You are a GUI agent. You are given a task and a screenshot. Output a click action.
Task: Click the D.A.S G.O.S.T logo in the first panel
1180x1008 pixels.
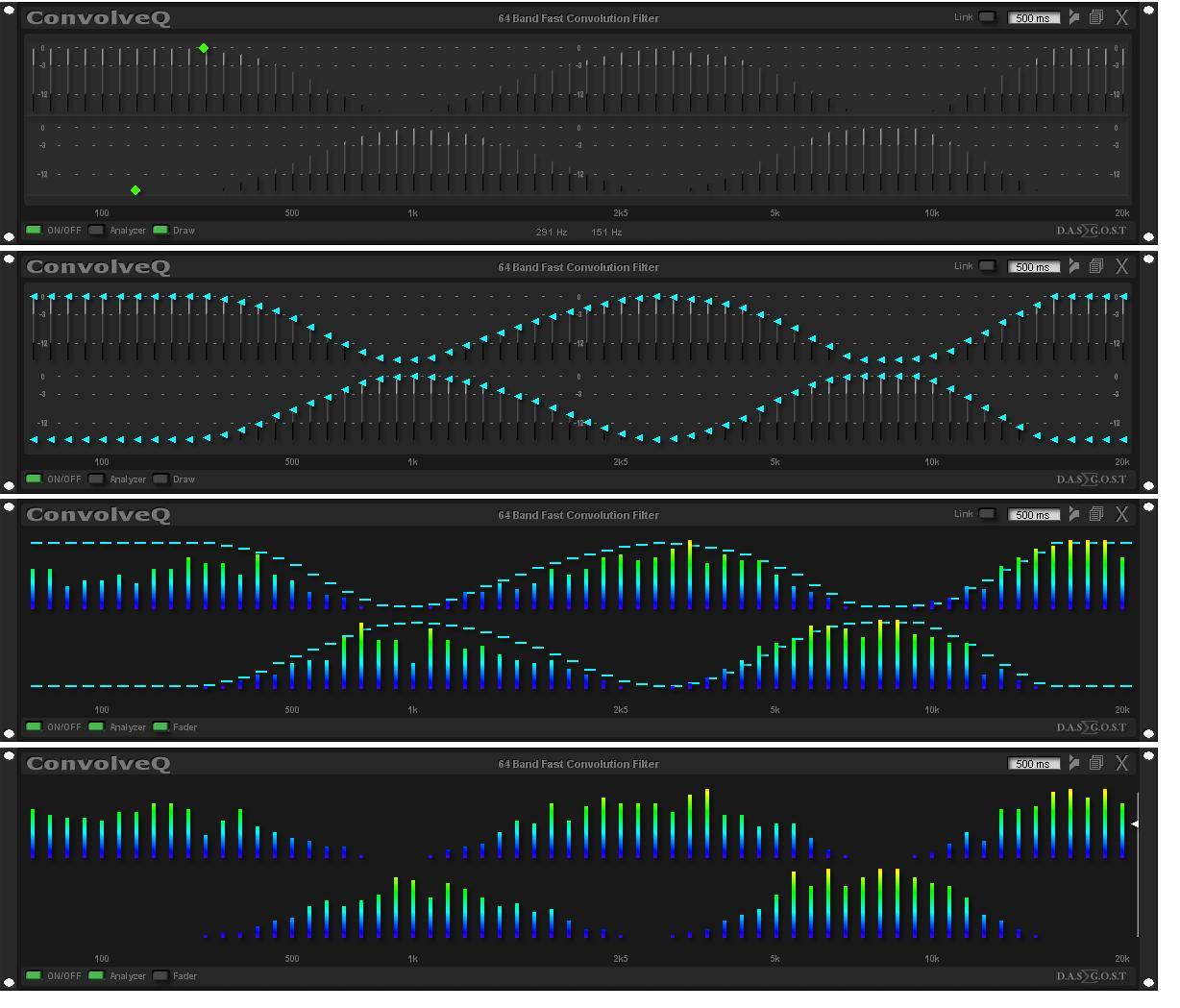click(1091, 231)
